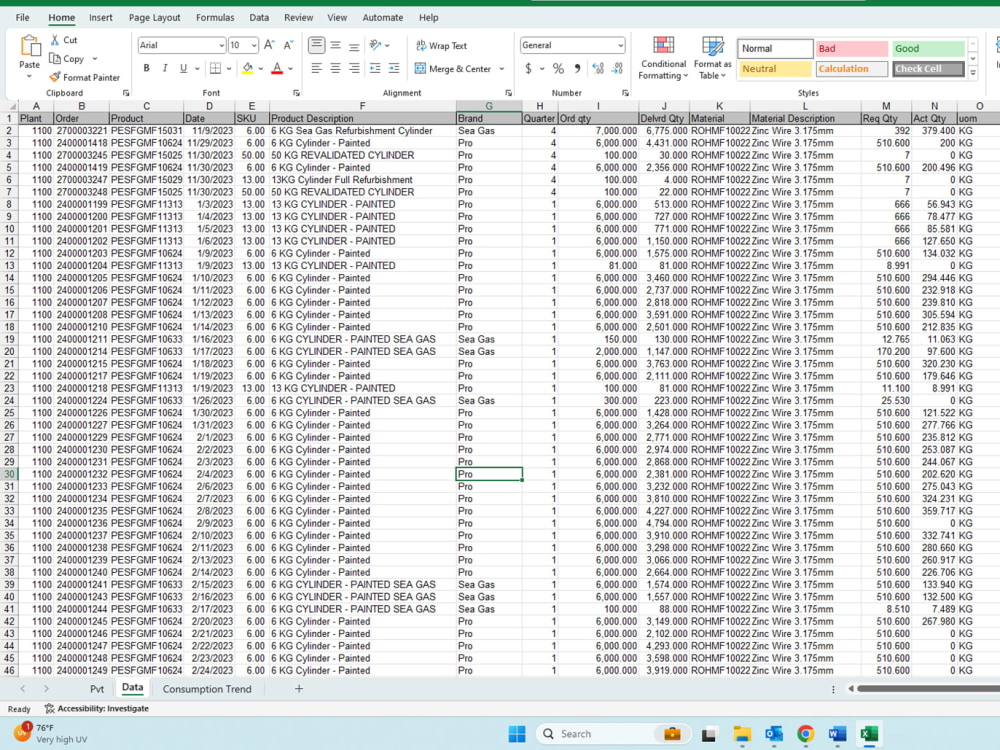Increase font size with the larger A icon

click(269, 45)
